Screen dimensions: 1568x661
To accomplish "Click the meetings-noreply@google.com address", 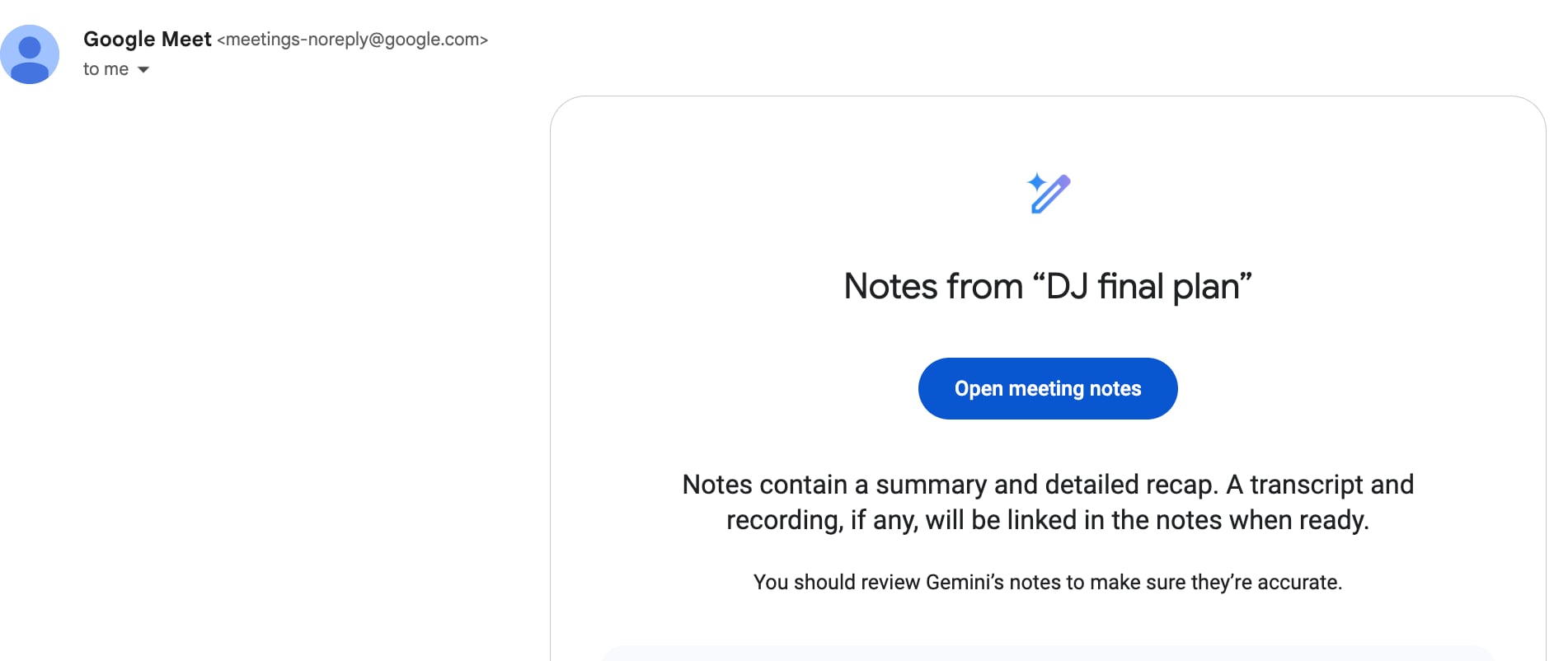I will tap(353, 40).
